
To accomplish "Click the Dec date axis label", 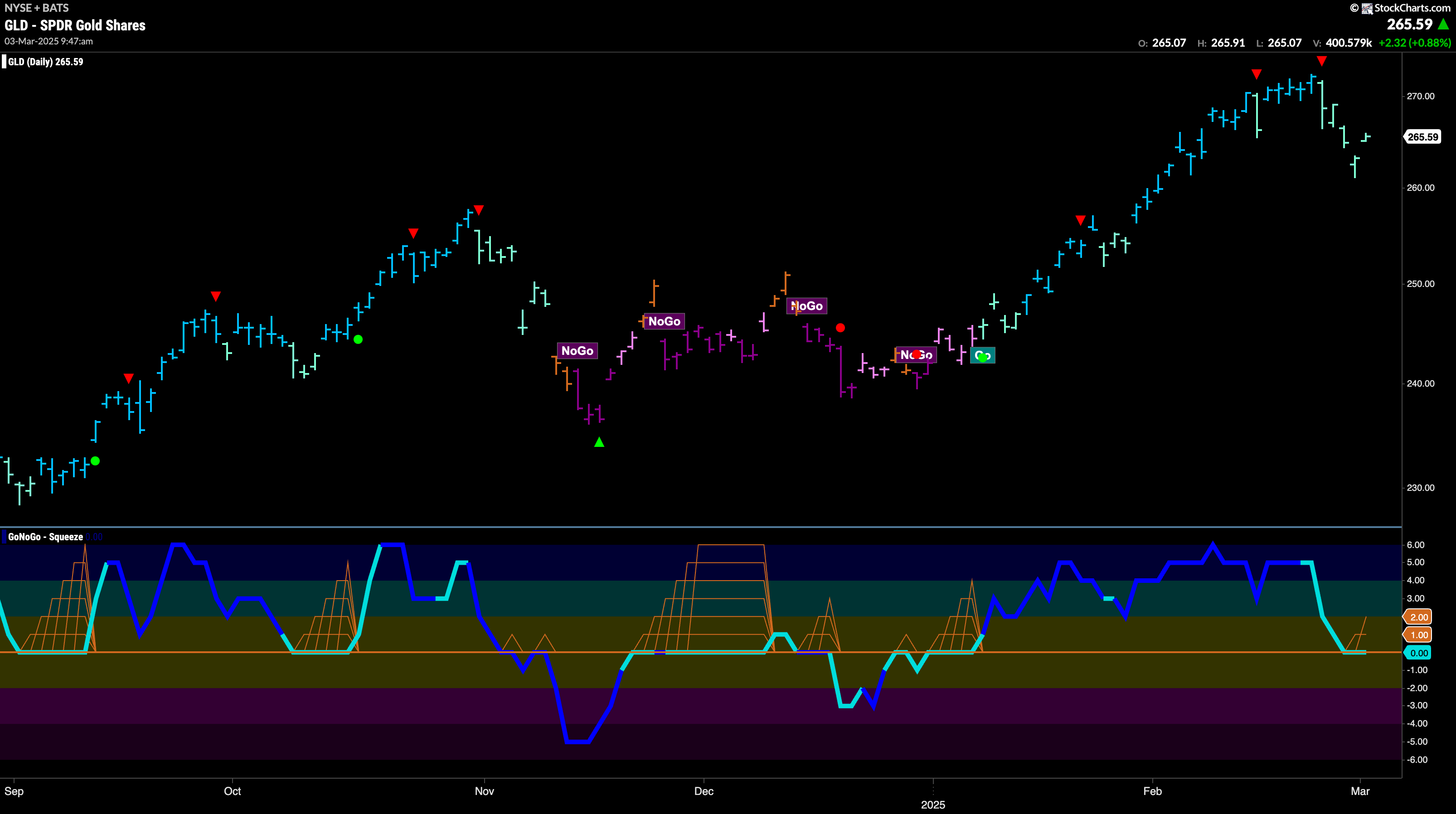I will pos(704,791).
